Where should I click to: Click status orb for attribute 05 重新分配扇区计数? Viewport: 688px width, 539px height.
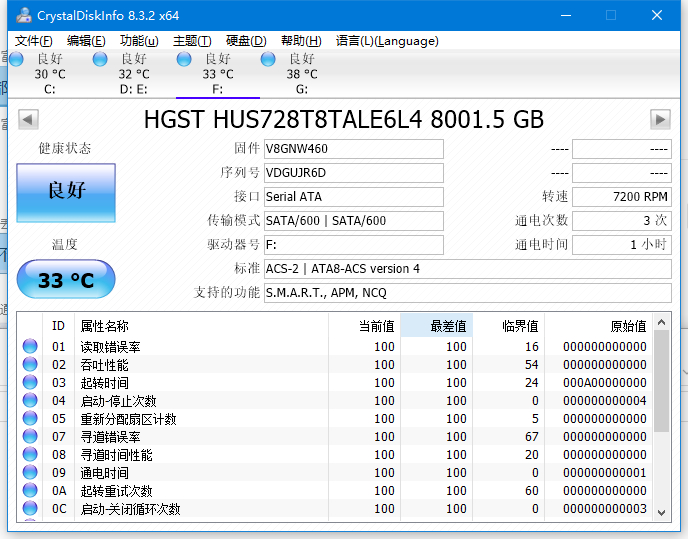(x=30, y=418)
